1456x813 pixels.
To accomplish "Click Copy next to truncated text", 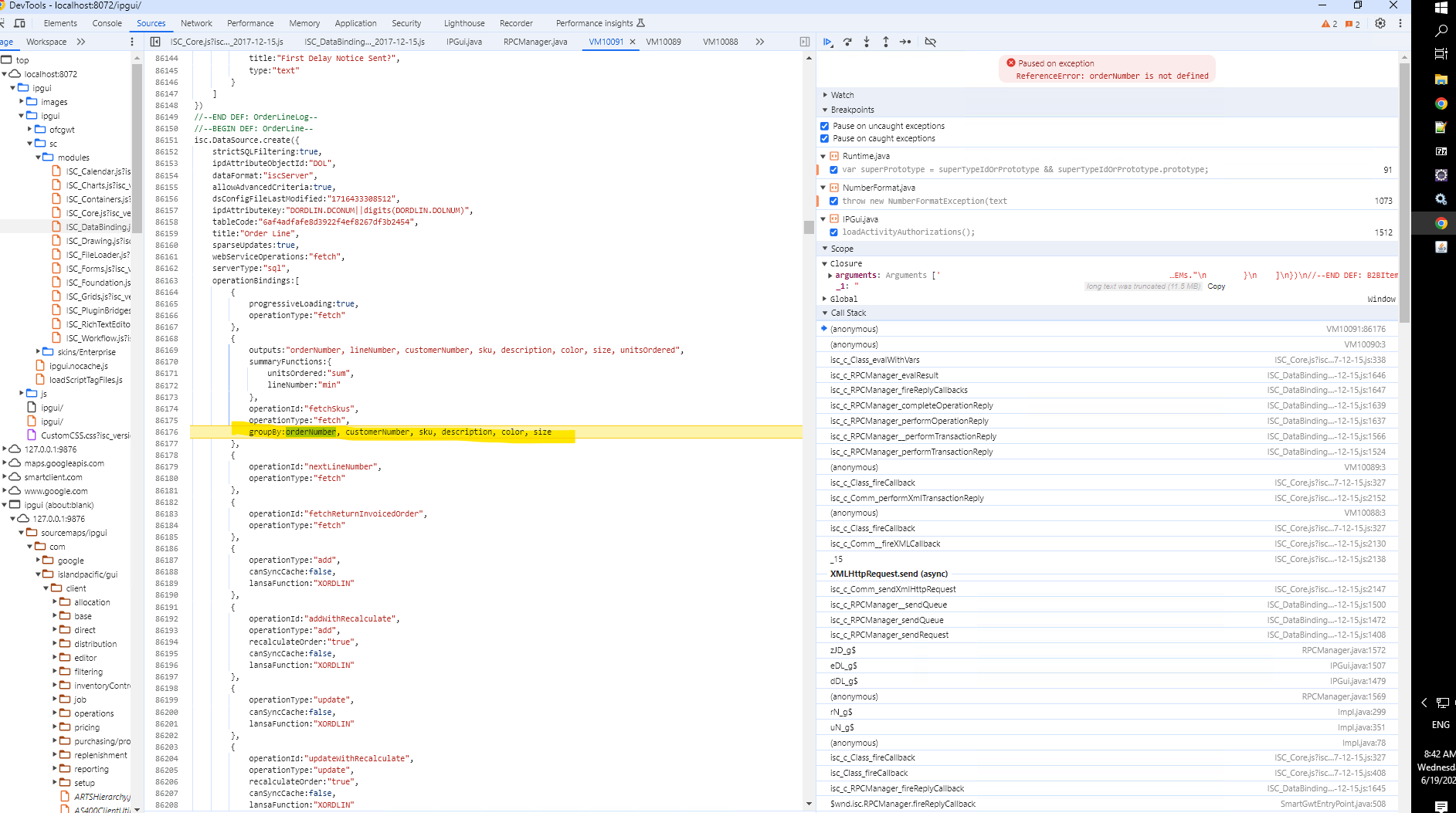I will [x=1217, y=286].
